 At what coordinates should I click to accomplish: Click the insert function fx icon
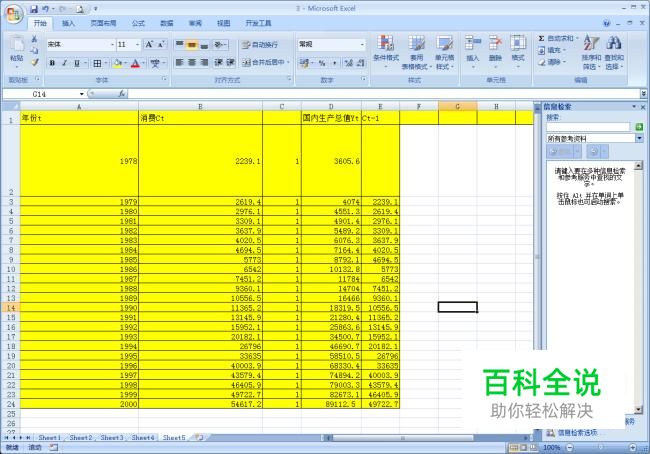121,94
